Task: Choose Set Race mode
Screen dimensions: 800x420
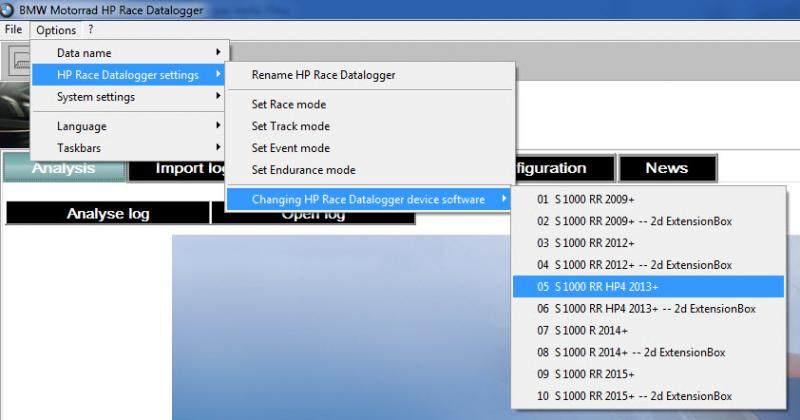Action: (x=370, y=104)
